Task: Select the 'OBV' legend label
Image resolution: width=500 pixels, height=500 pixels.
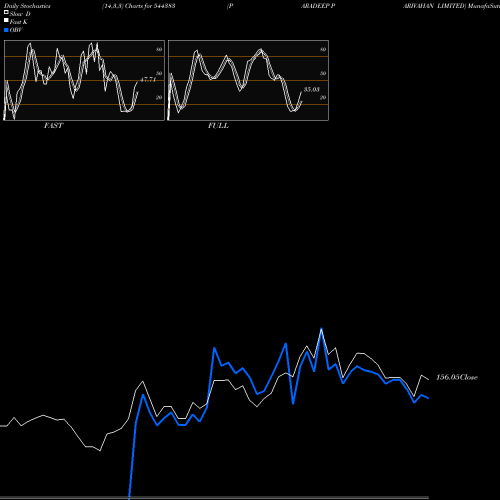Action: 16,30
